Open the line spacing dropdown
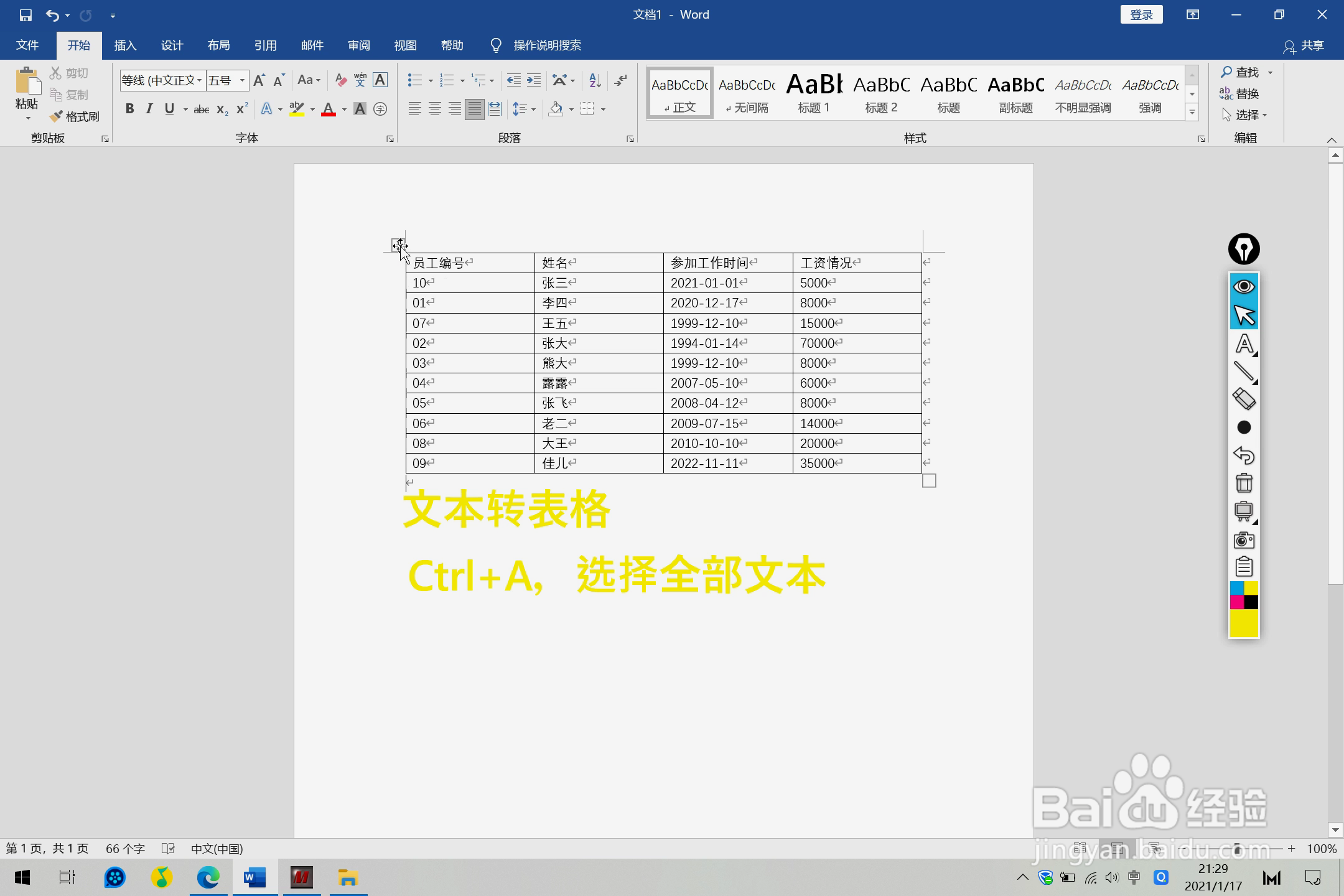Viewport: 1344px width, 896px height. (525, 109)
